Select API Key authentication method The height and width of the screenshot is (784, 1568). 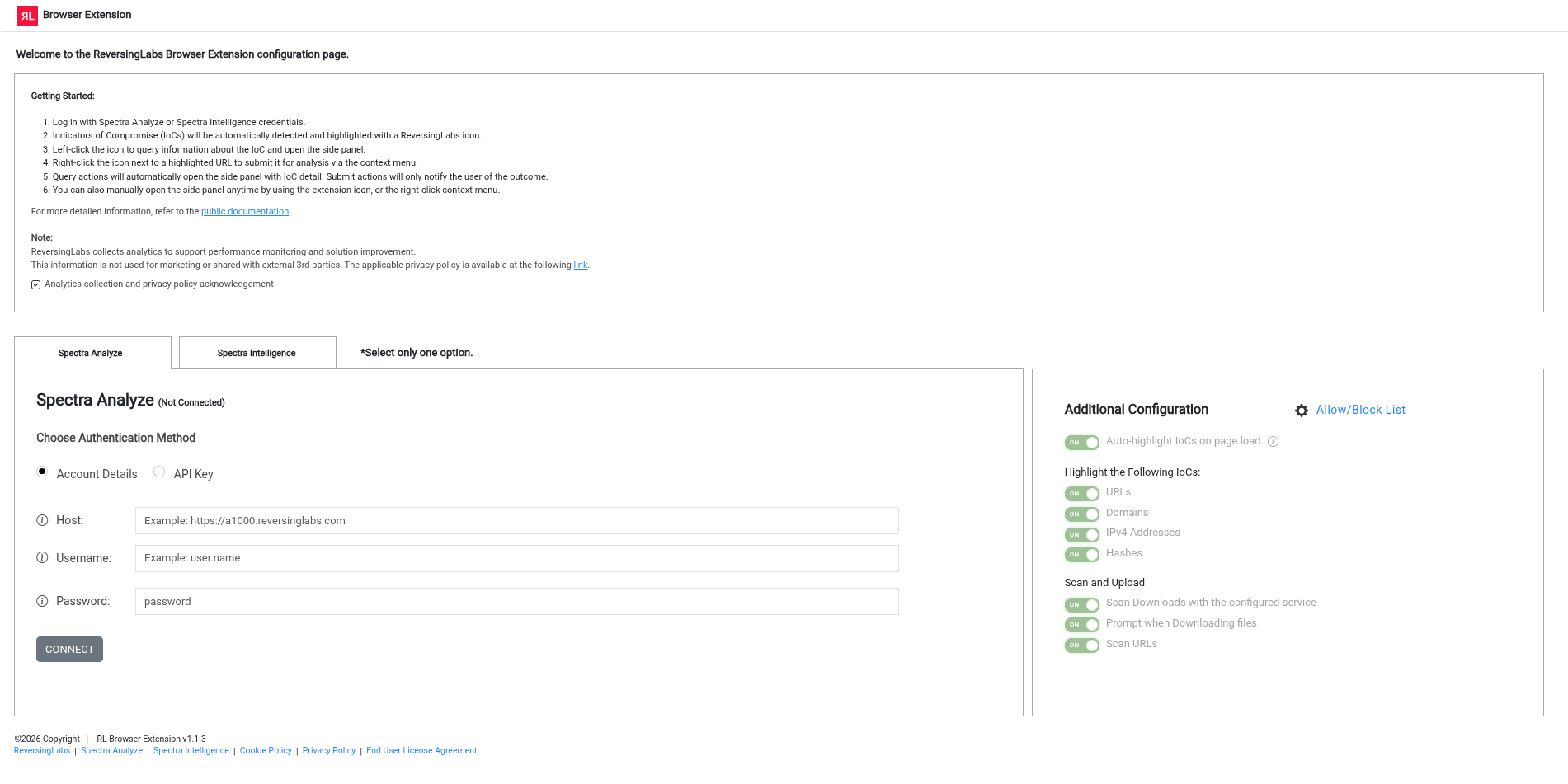tap(159, 472)
